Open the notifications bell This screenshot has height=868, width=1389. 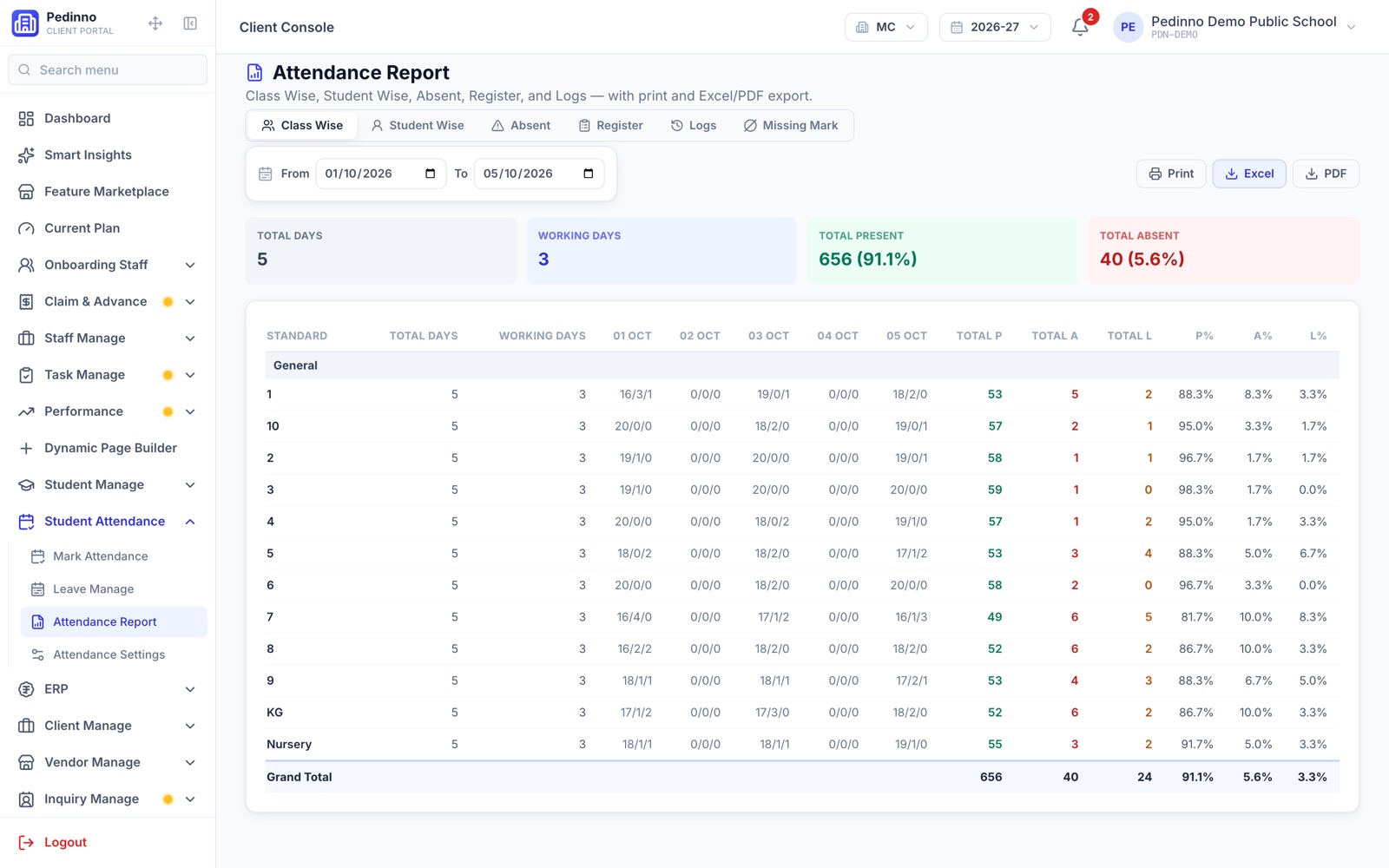pos(1080,27)
